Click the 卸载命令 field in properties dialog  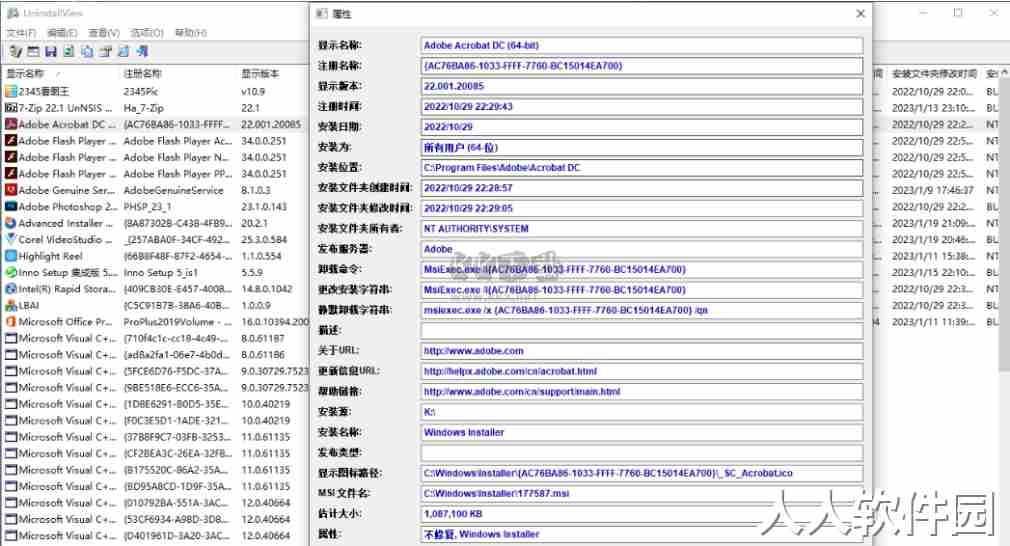point(642,269)
